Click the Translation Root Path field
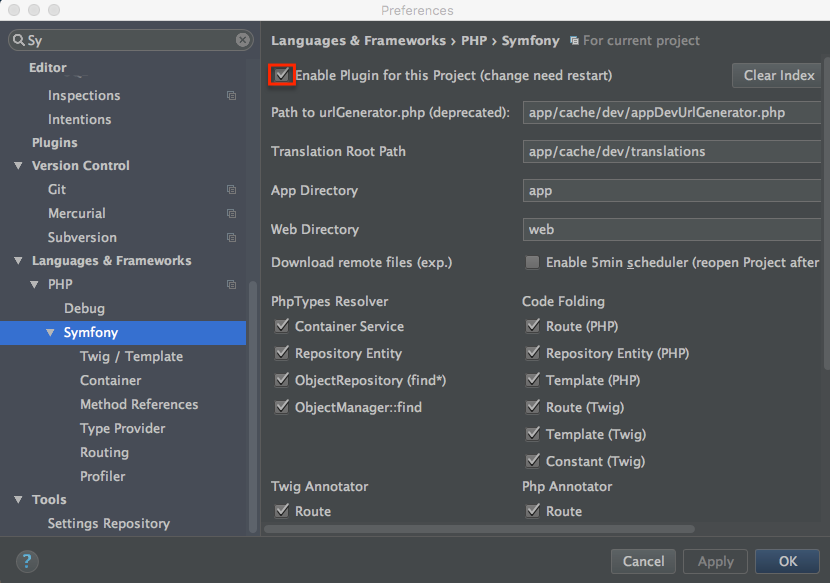This screenshot has height=583, width=830. tap(672, 151)
